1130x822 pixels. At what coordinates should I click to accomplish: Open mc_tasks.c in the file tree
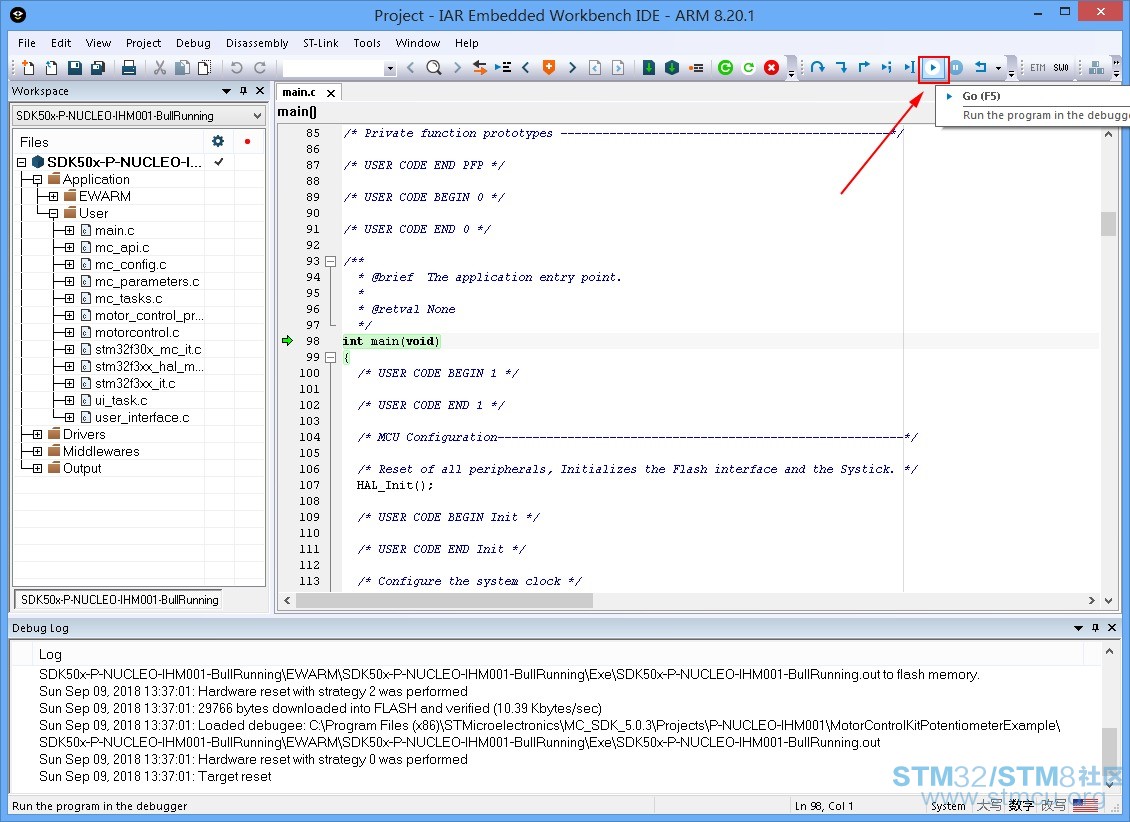128,298
